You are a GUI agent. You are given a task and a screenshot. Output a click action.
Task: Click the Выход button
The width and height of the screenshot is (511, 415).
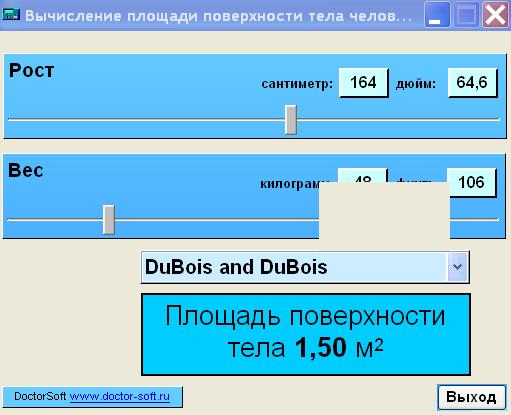pos(471,397)
